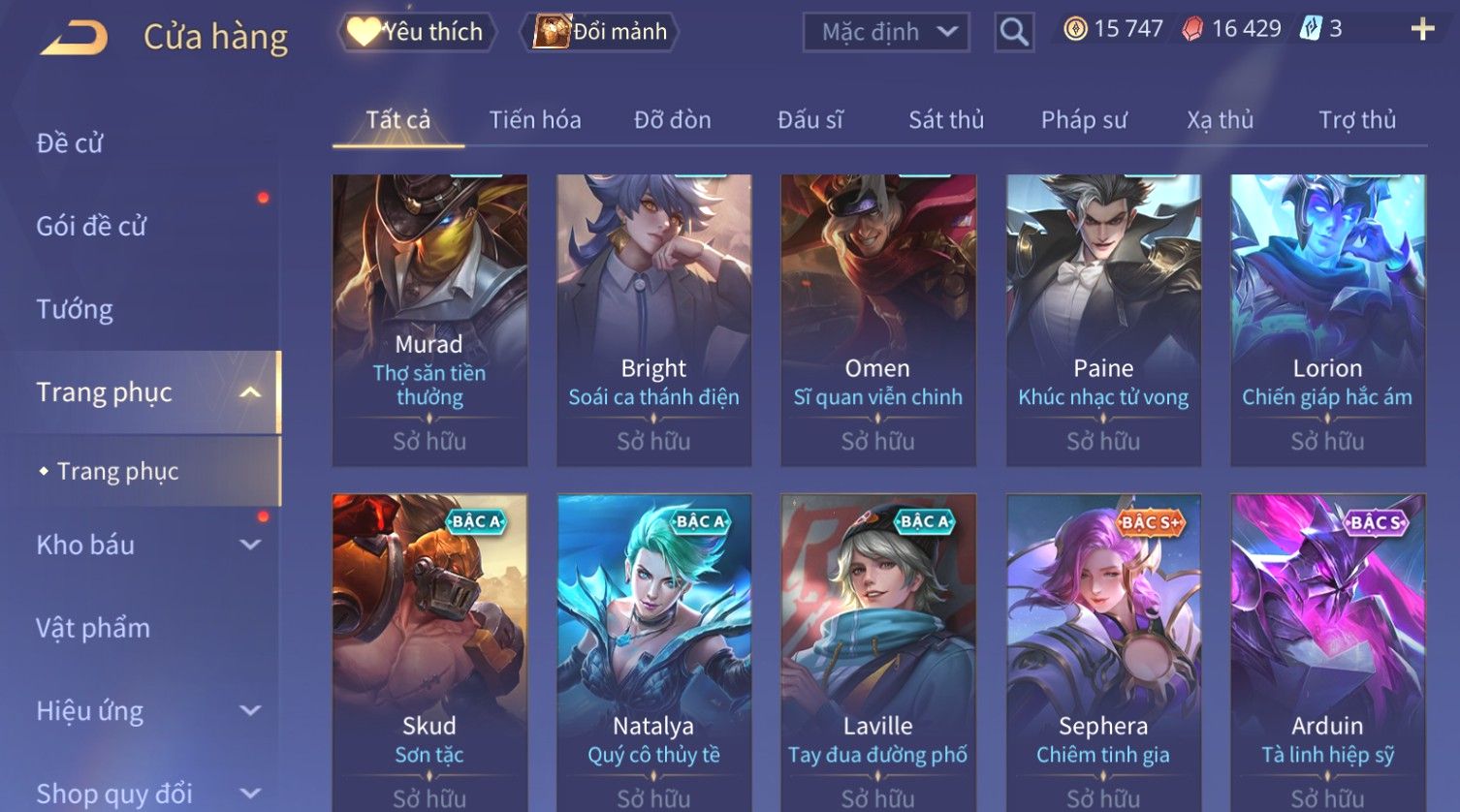Select the Tiến hóa tab
Viewport: 1460px width, 812px height.
pos(535,120)
